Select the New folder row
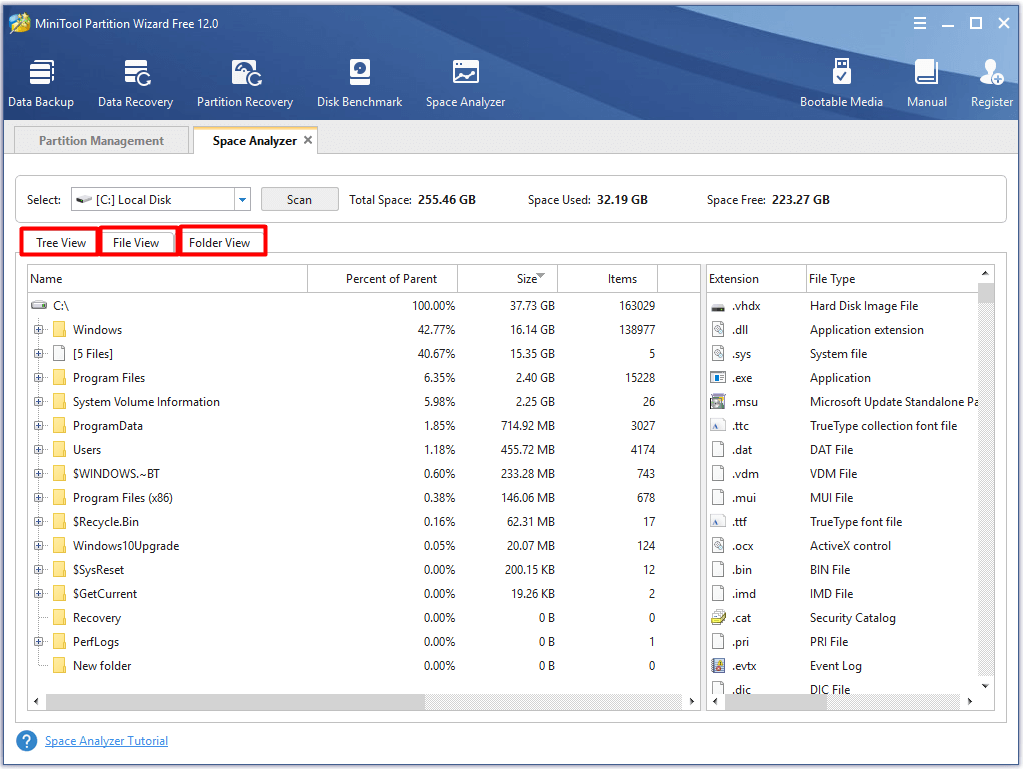 (363, 666)
